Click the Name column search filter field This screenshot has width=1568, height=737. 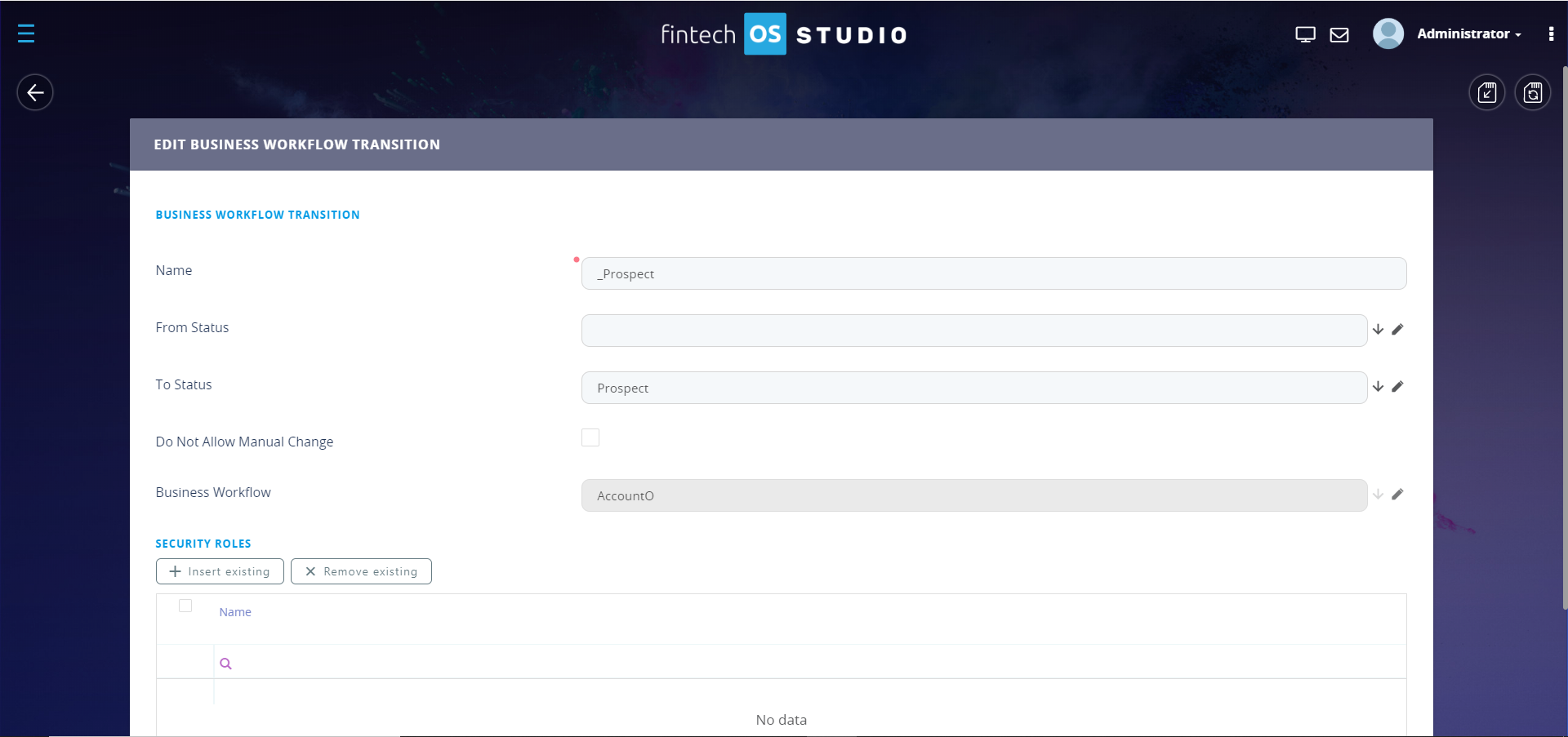coord(808,663)
